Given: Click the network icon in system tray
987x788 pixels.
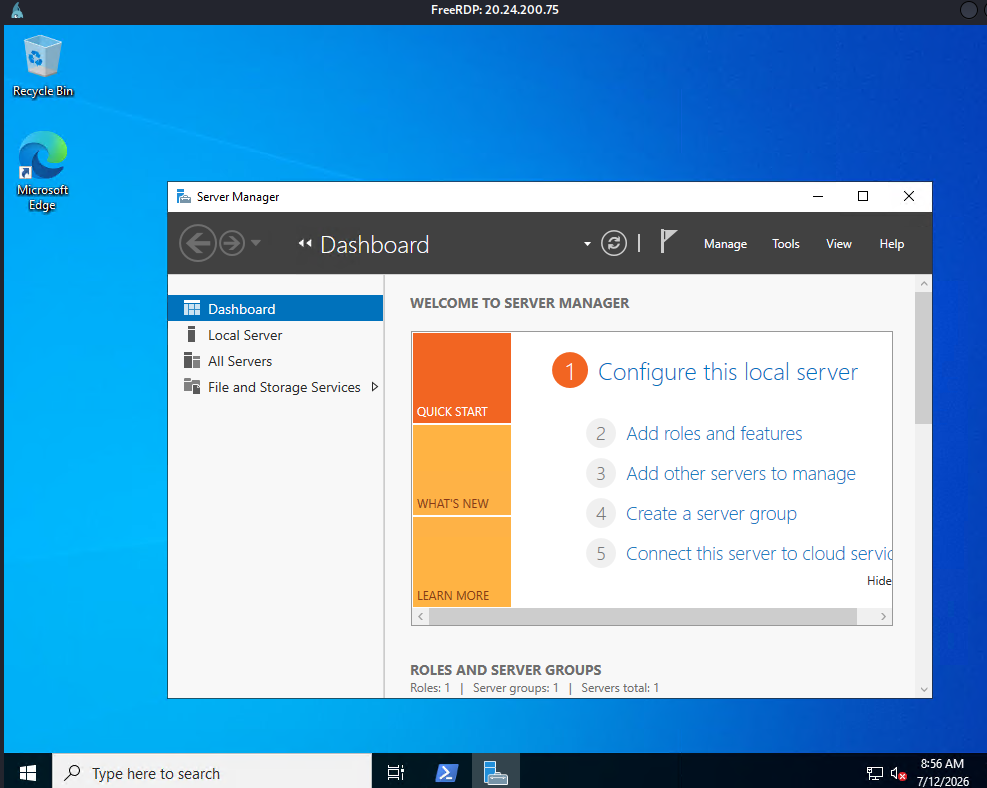Looking at the screenshot, I should [874, 773].
